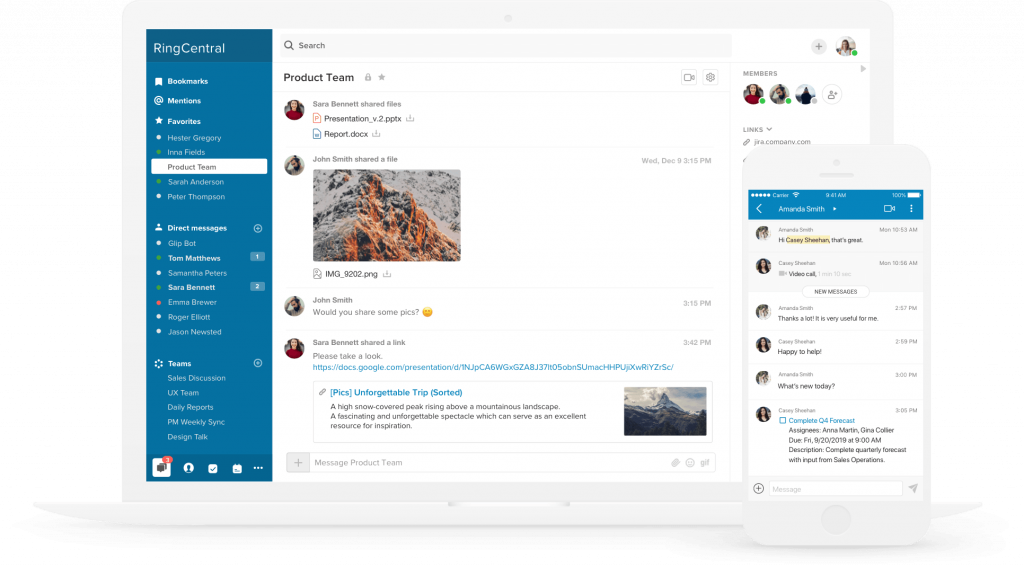This screenshot has width=1024, height=566.
Task: Click the phone Message input field
Action: click(x=835, y=489)
